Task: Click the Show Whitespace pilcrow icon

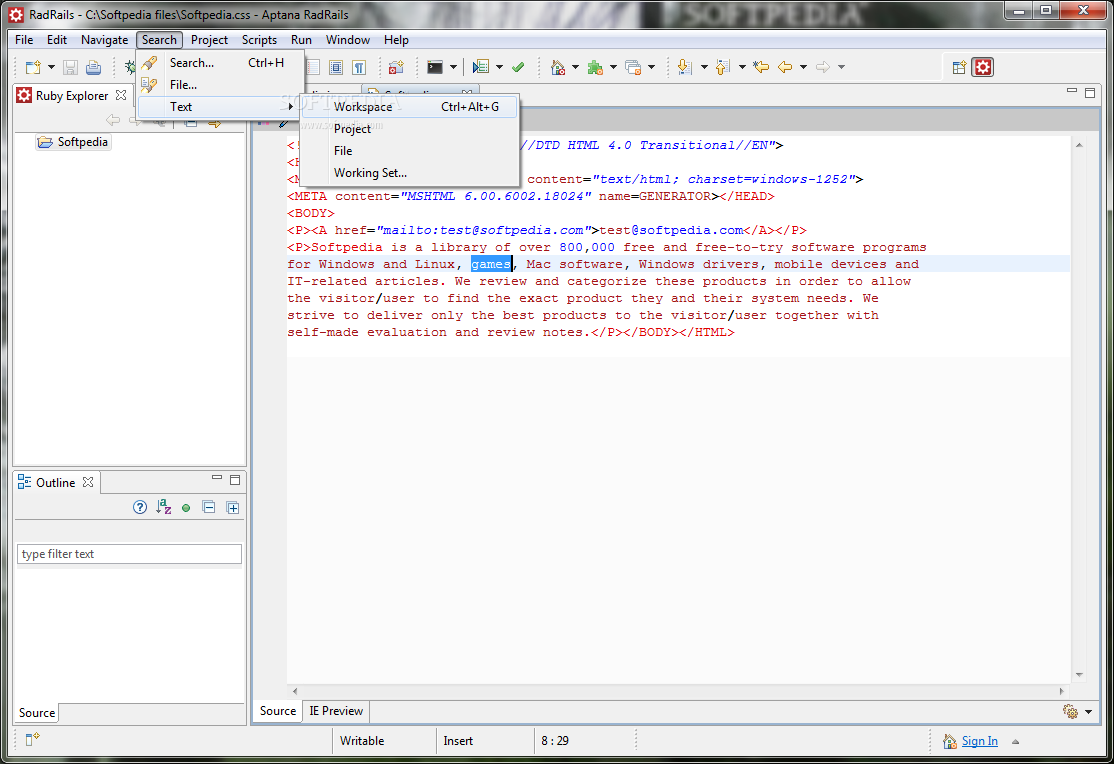Action: [359, 68]
